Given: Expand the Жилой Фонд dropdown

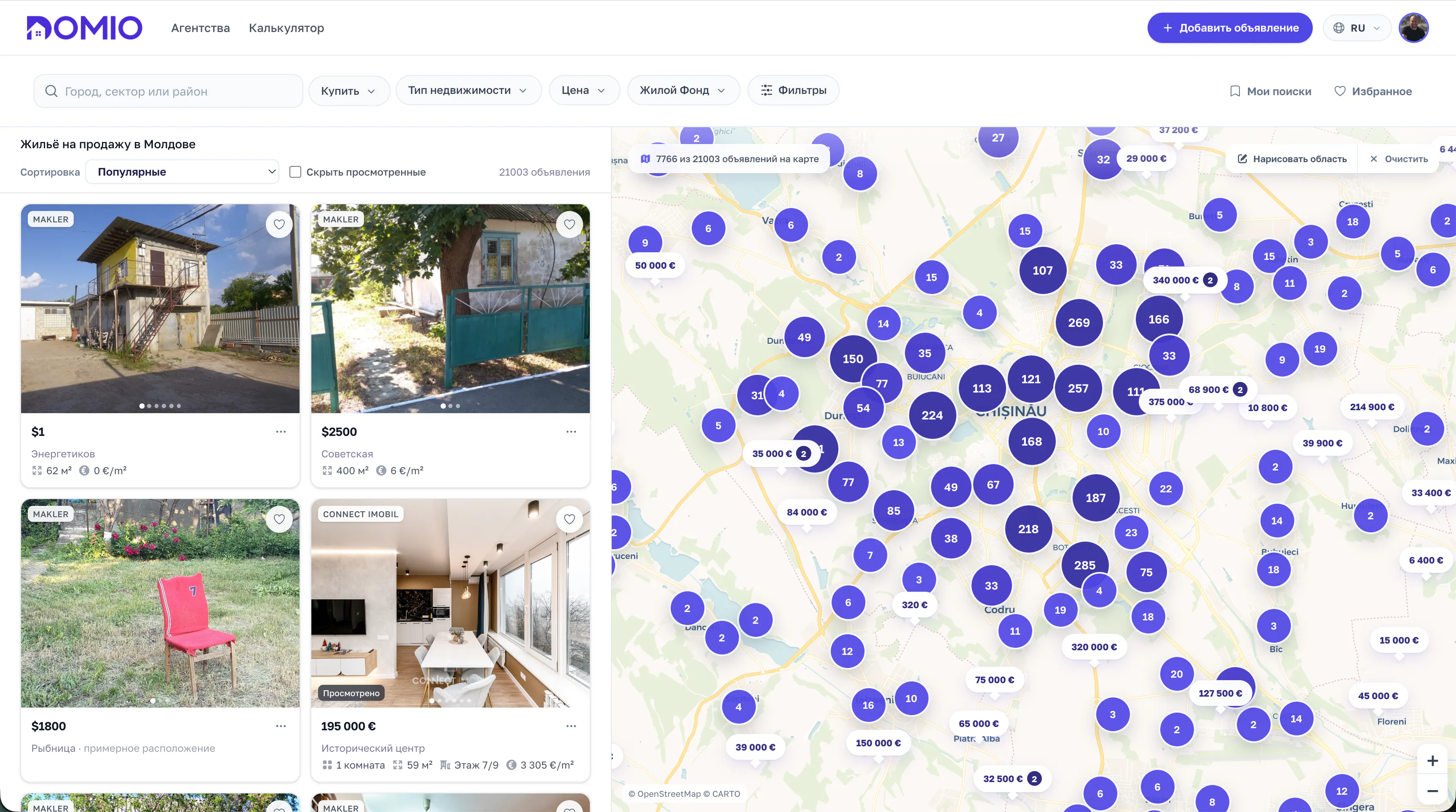Looking at the screenshot, I should pos(683,91).
